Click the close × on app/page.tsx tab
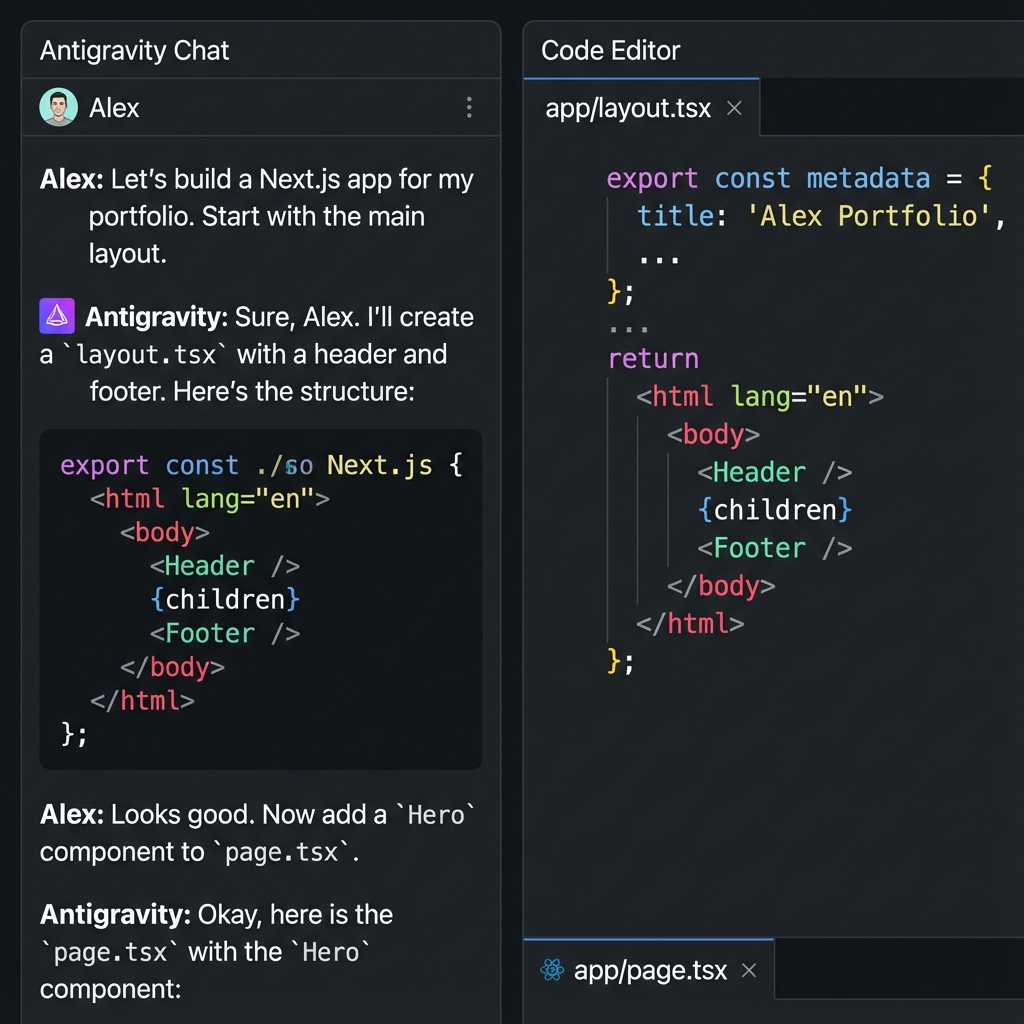 coord(748,969)
